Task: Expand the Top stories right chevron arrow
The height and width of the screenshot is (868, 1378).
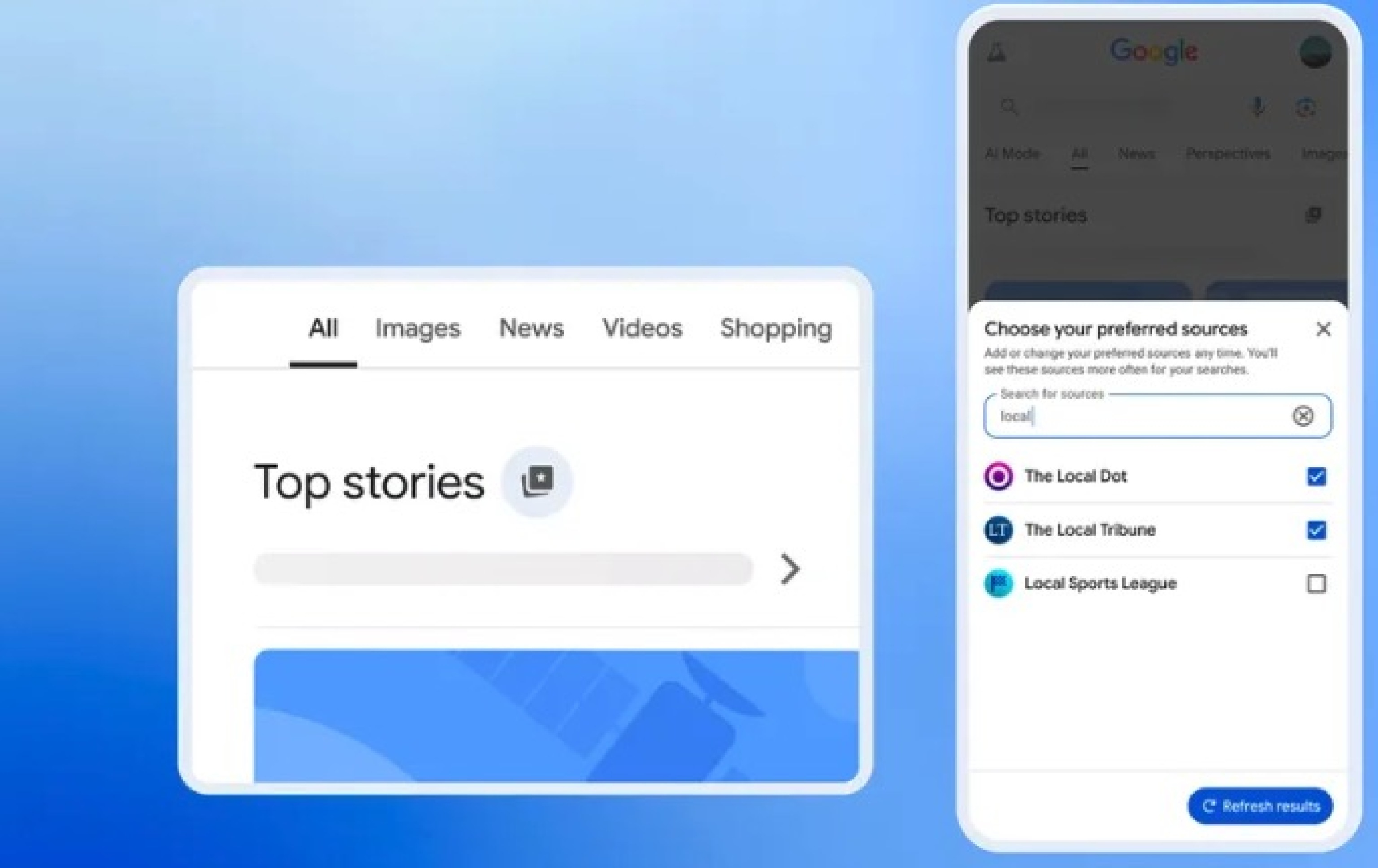Action: coord(790,569)
